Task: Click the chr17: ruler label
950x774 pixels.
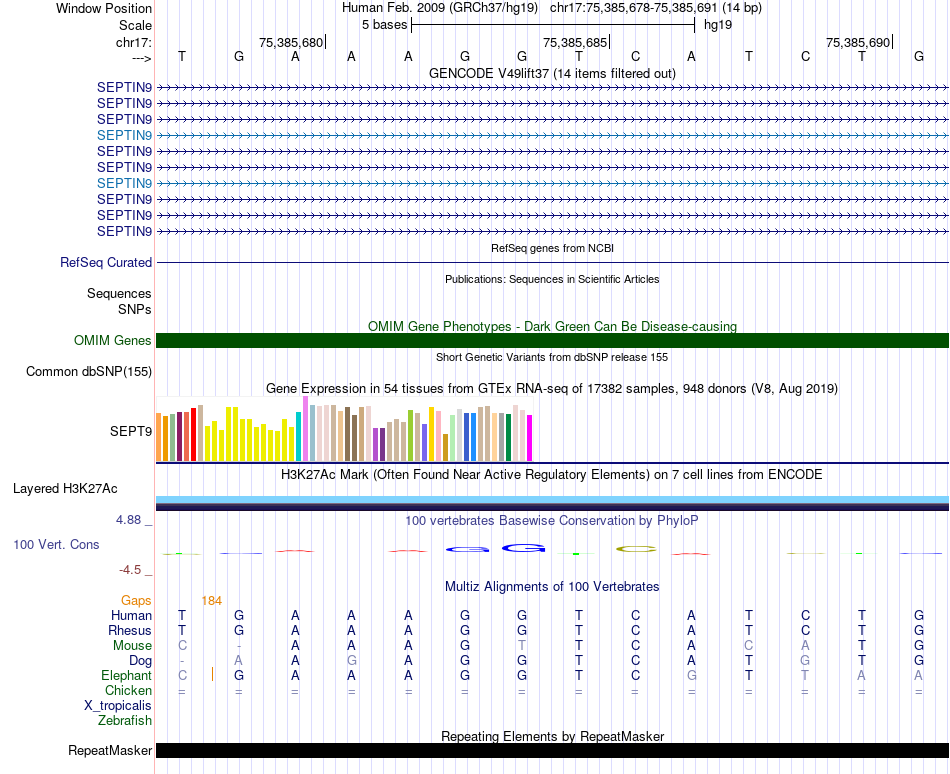Action: pos(133,42)
